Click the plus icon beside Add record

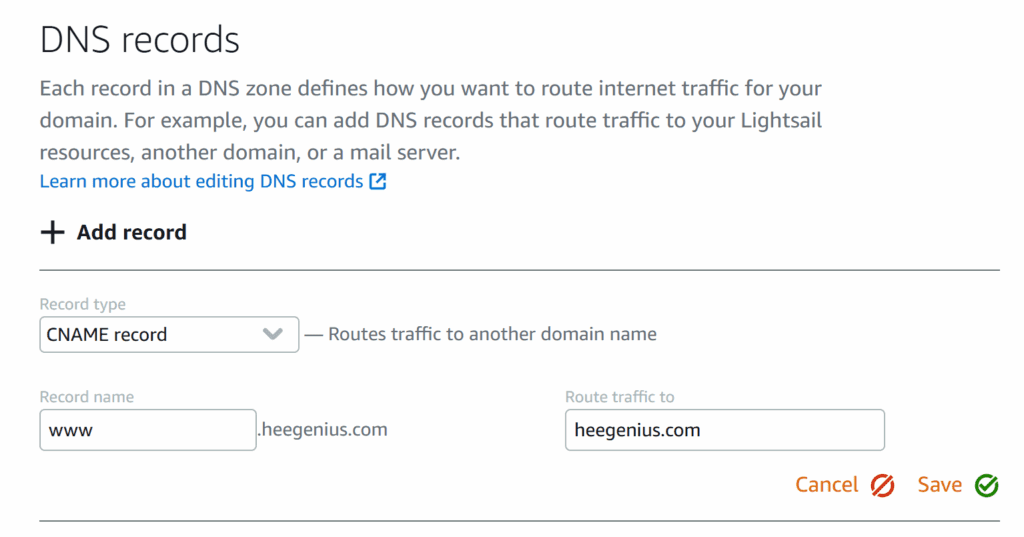[52, 233]
